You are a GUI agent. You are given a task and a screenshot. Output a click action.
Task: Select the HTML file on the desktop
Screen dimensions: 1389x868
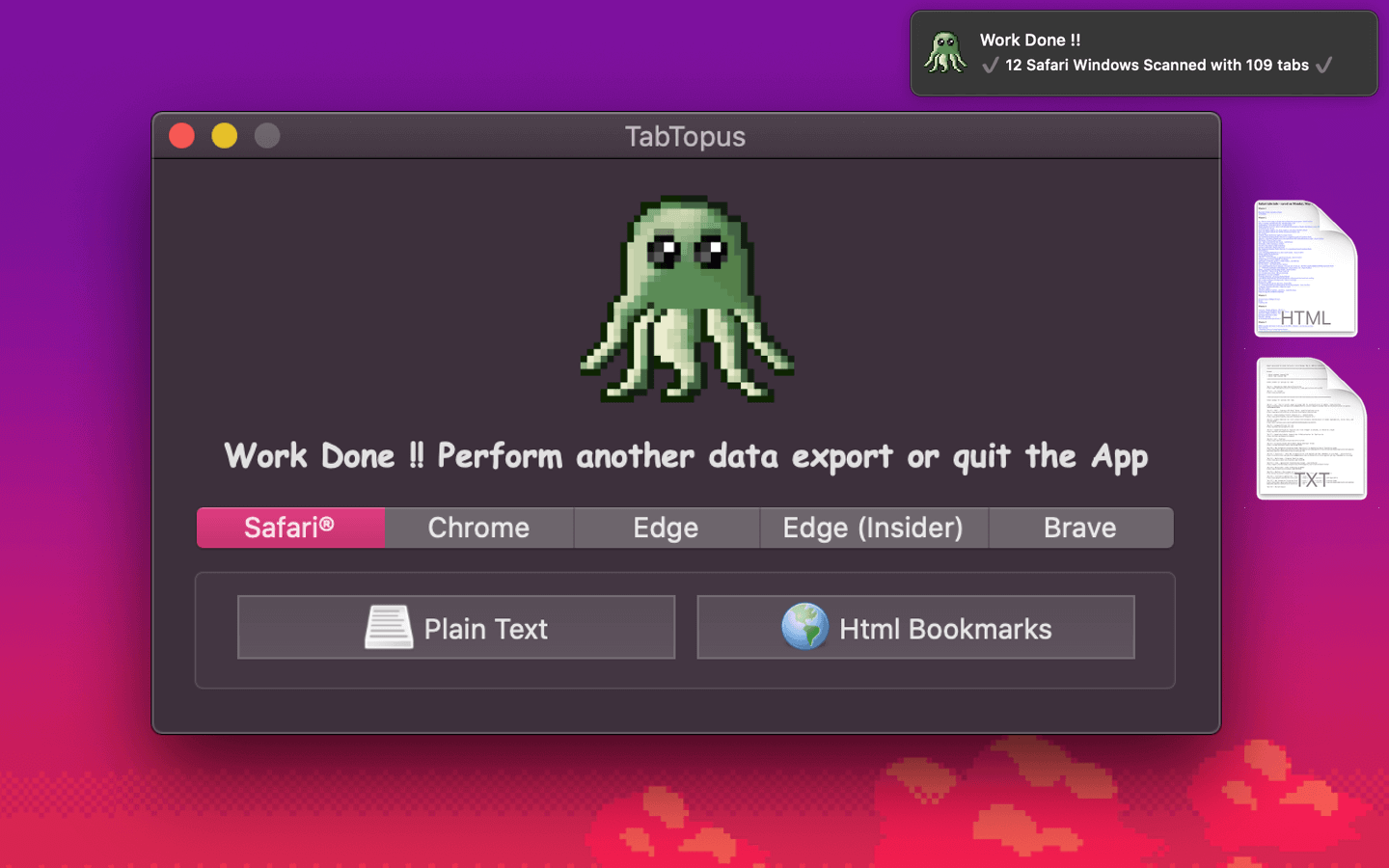tap(1305, 269)
